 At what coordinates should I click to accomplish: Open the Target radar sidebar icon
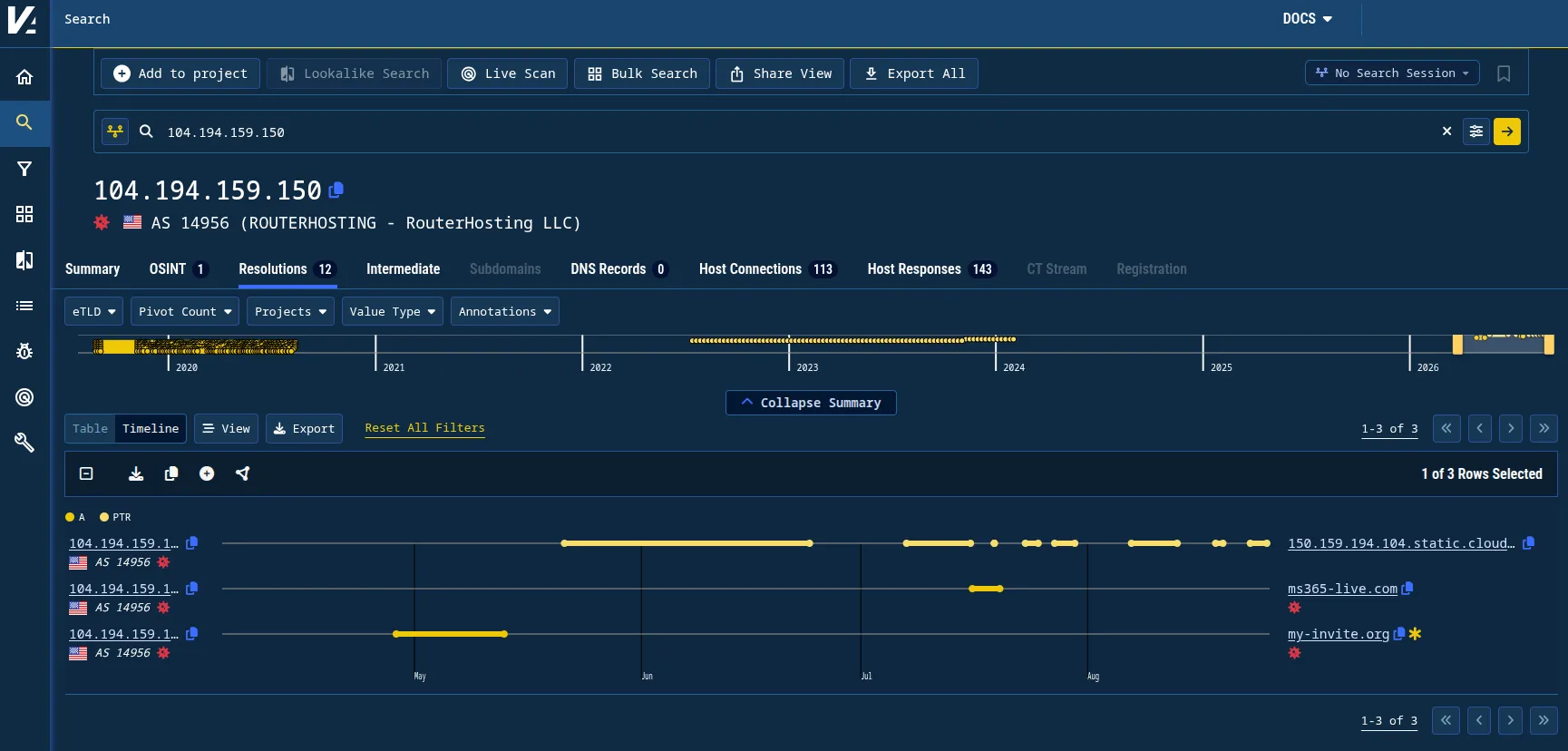(24, 397)
